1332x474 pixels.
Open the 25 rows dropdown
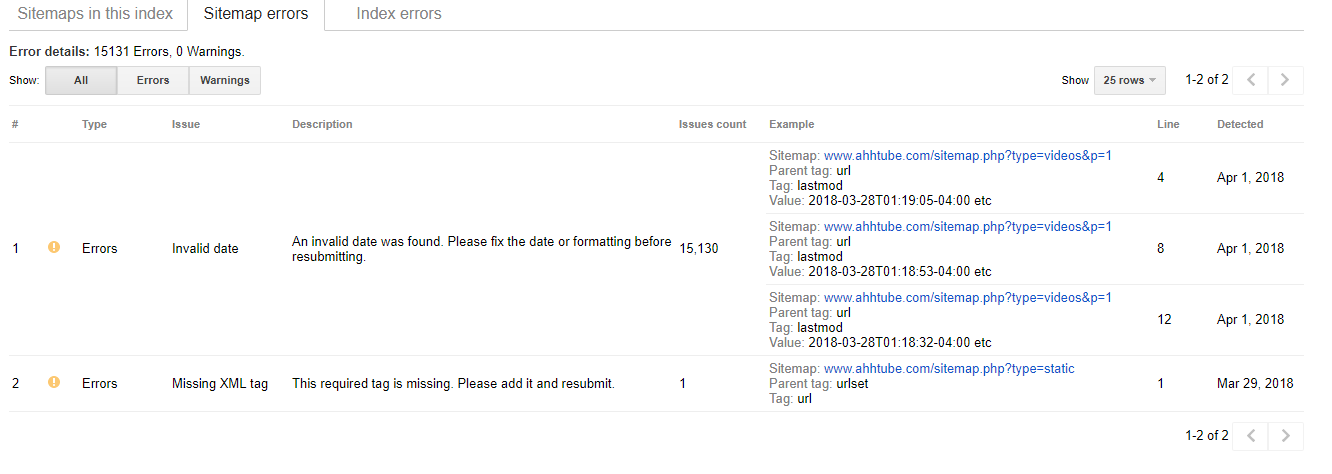point(1130,80)
